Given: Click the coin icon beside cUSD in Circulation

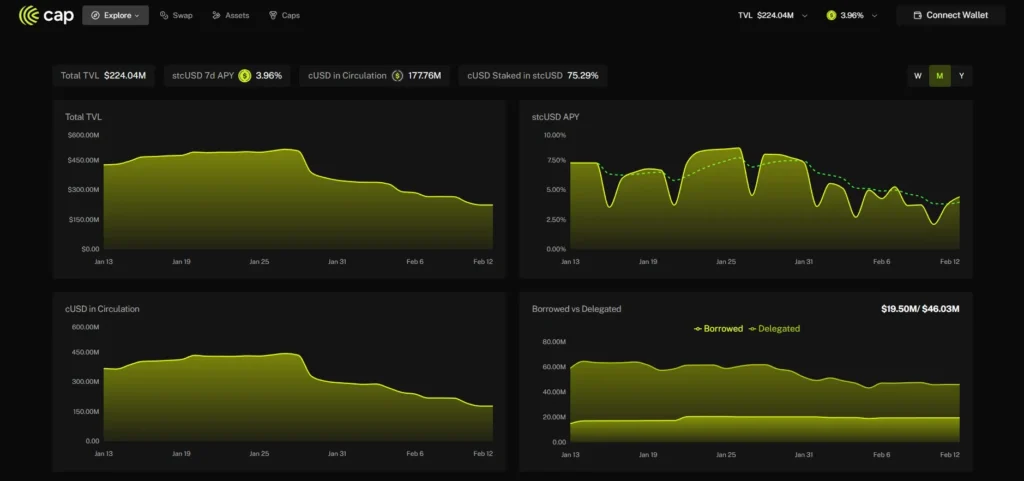Looking at the screenshot, I should (397, 75).
